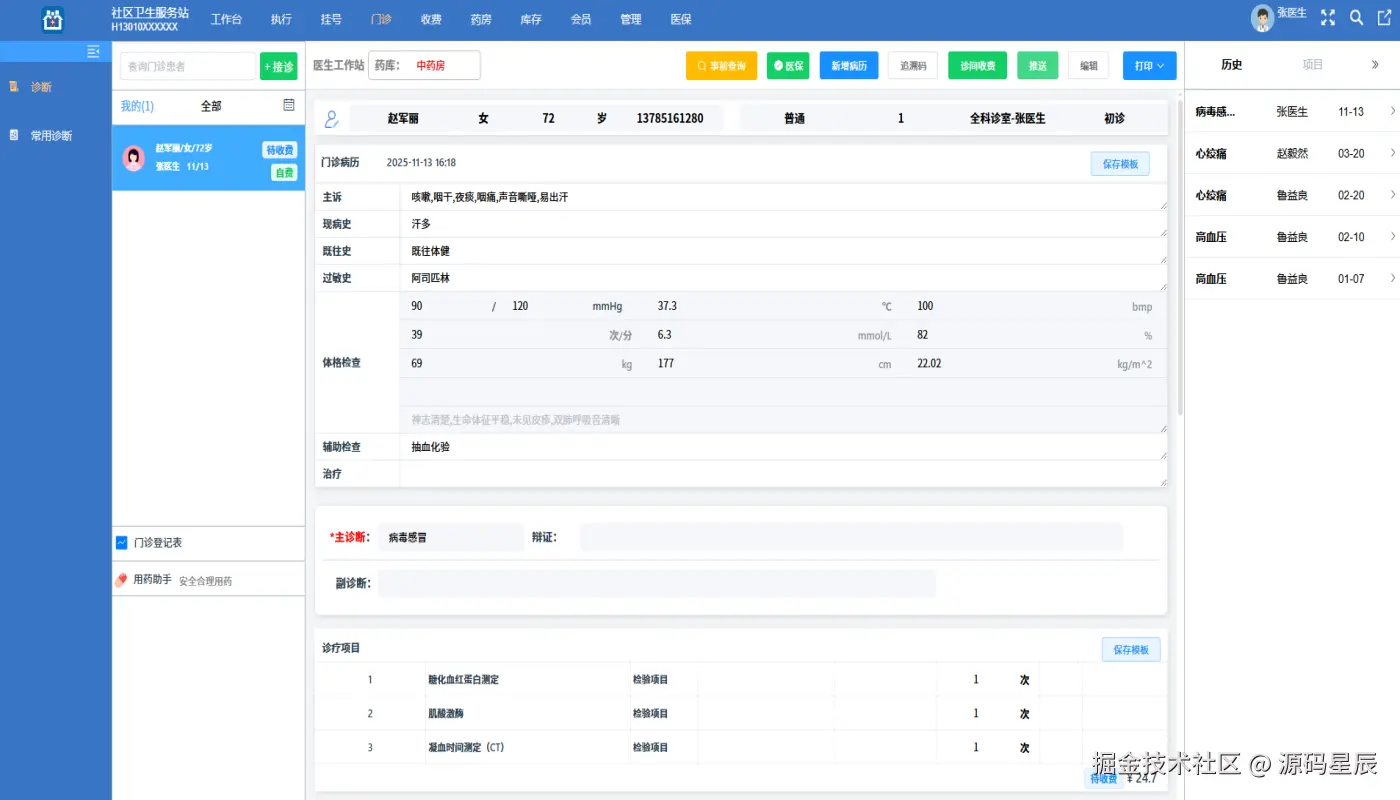Image resolution: width=1400 pixels, height=800 pixels.
Task: Click the 辅助检查 field showing 抽血化验
Action: tap(783, 447)
